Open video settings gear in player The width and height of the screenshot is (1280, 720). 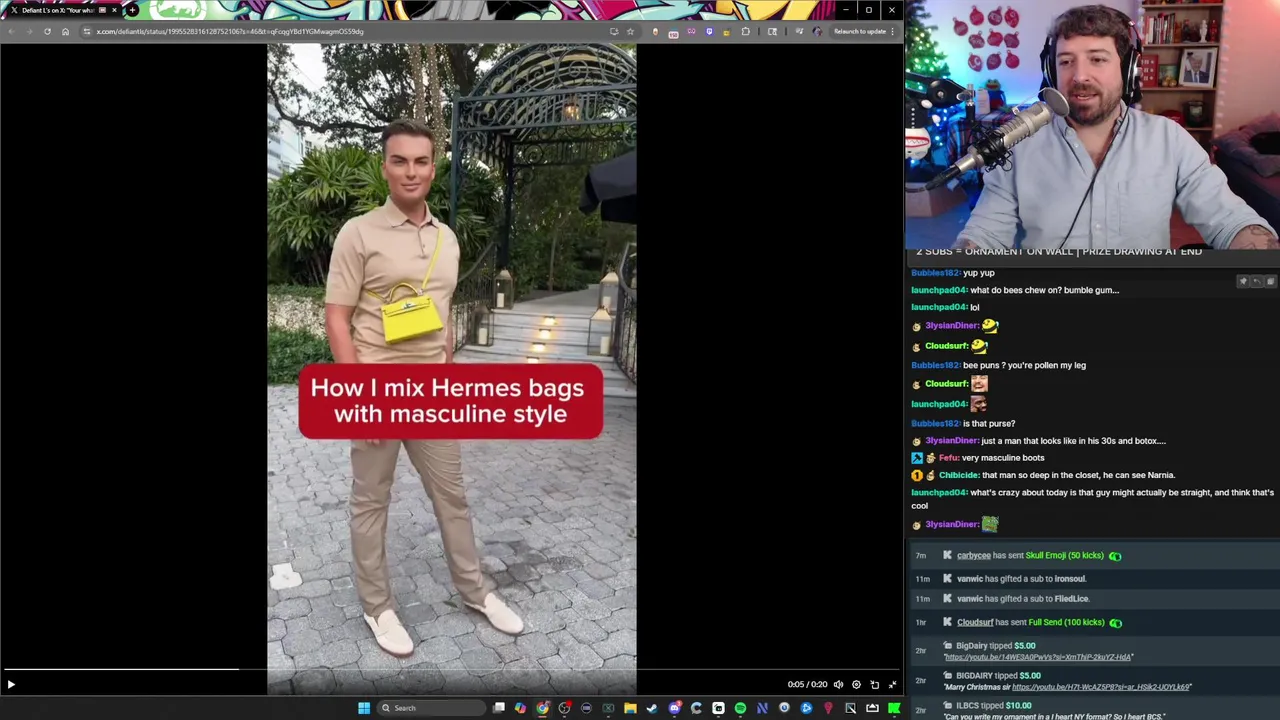pyautogui.click(x=856, y=685)
